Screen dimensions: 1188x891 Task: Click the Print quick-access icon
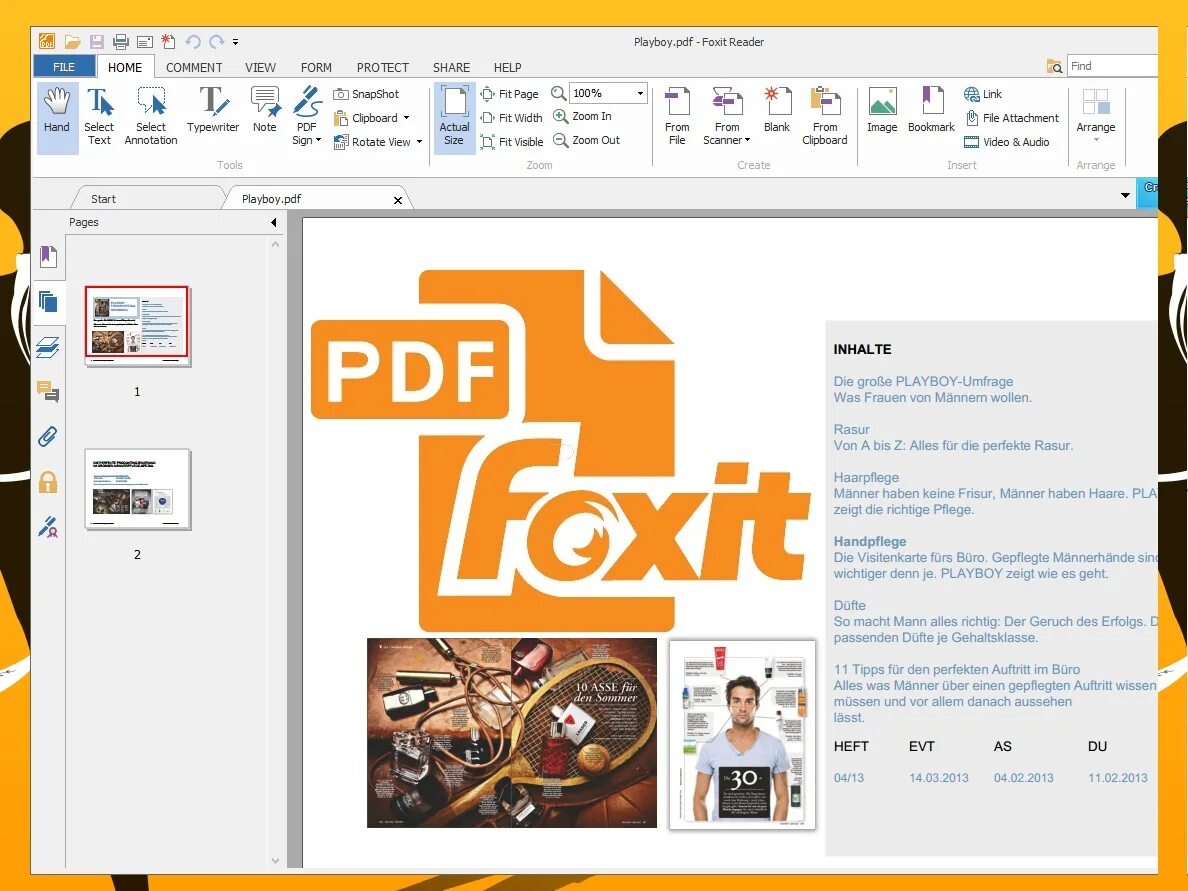tap(120, 42)
